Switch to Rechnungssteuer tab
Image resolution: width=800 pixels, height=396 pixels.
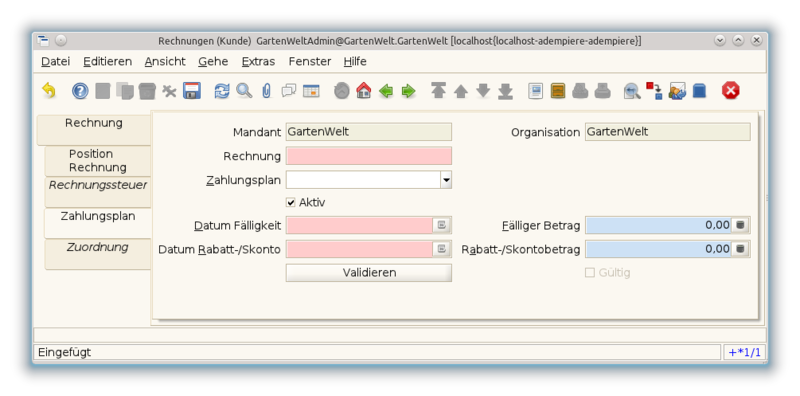(98, 192)
